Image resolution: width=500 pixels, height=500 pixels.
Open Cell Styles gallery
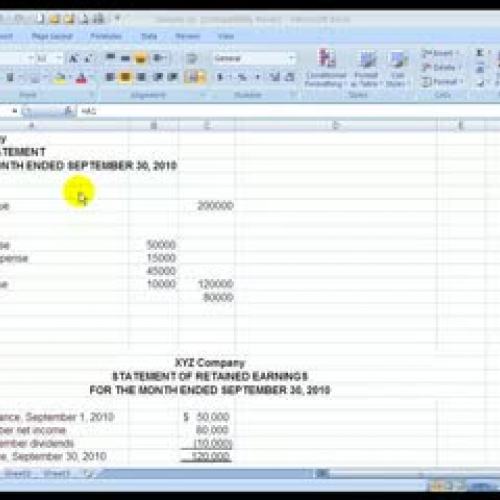pyautogui.click(x=397, y=68)
